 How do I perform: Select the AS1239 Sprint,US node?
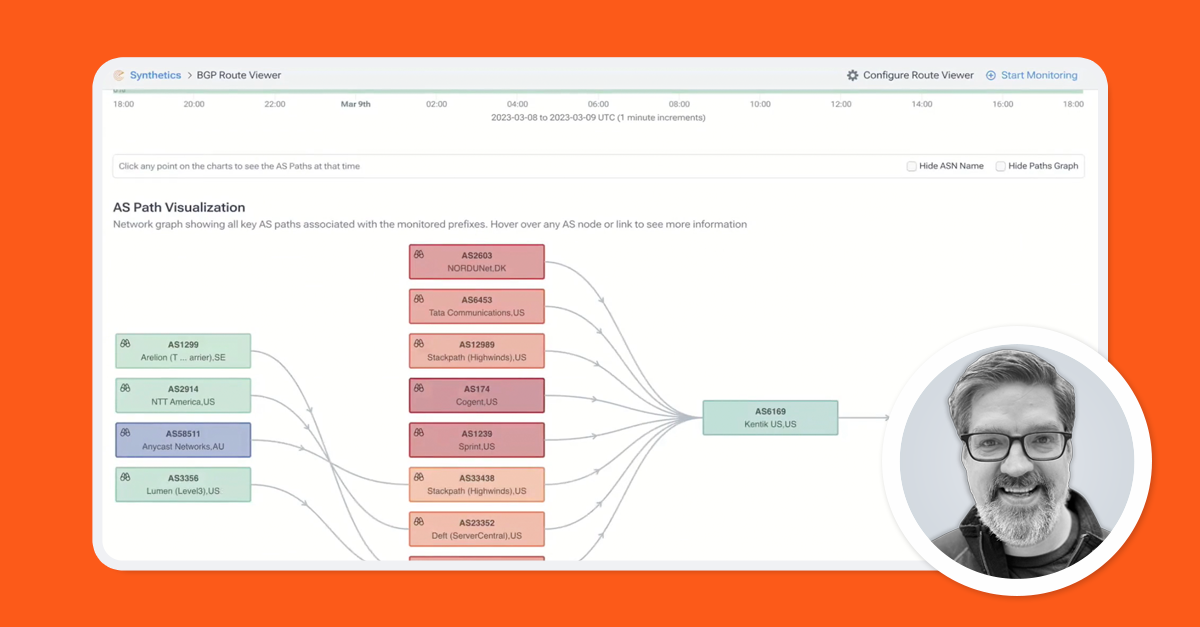pos(477,440)
